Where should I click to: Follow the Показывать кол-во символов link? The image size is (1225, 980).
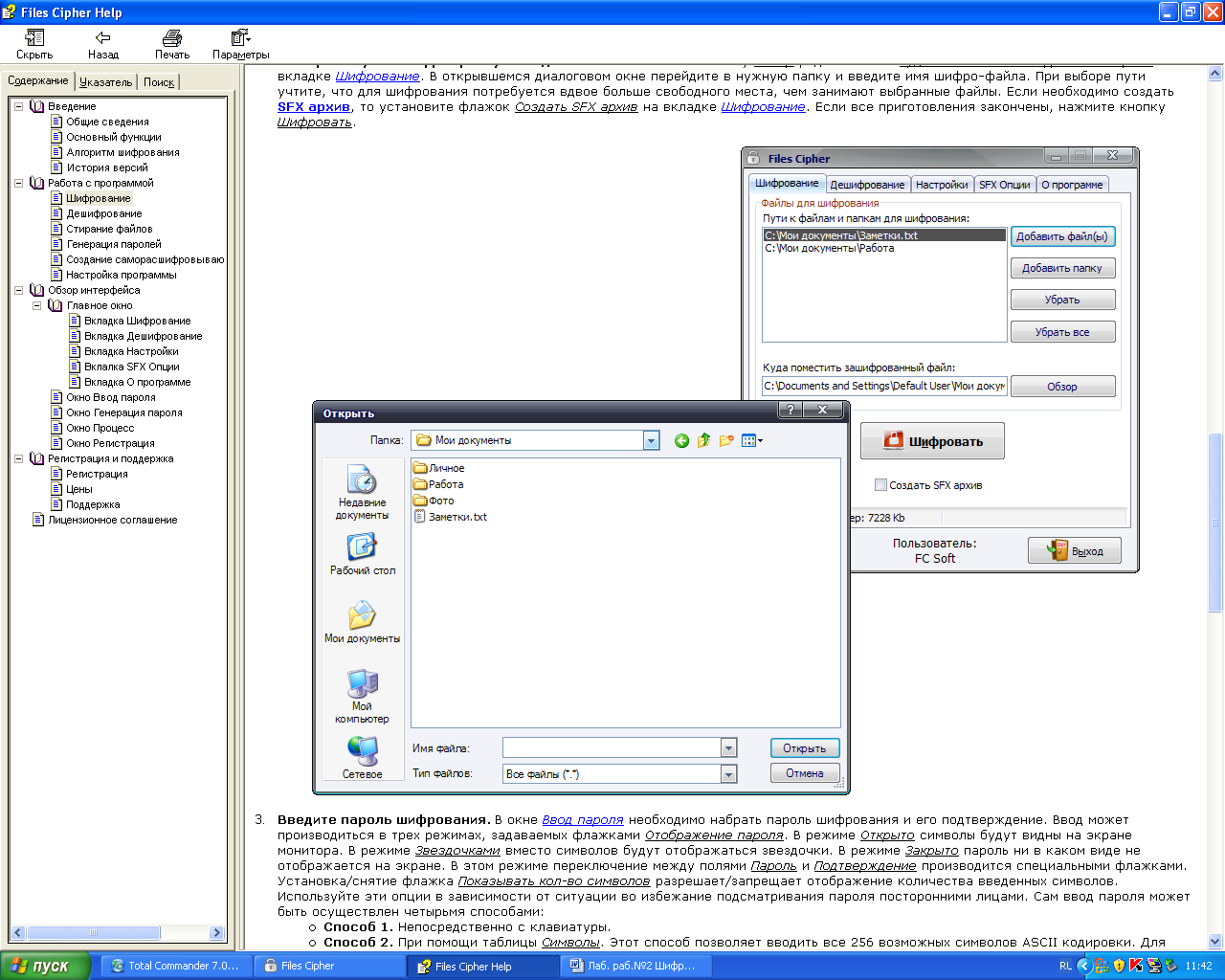554,880
